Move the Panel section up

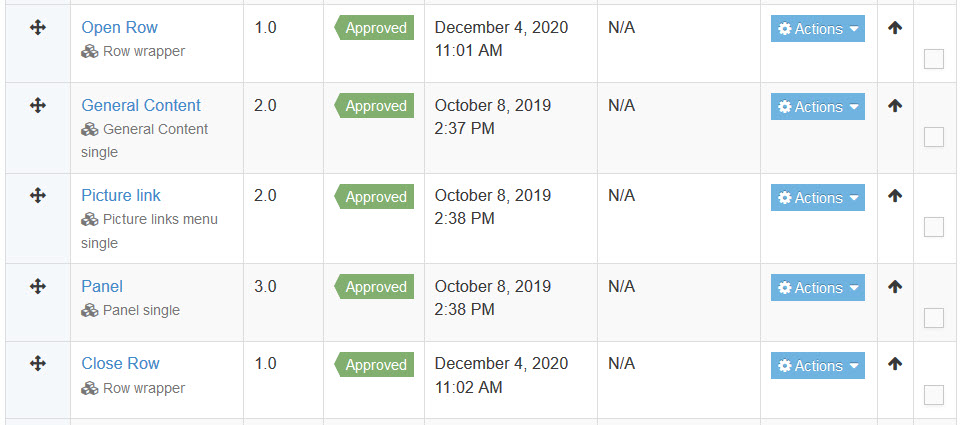point(895,286)
